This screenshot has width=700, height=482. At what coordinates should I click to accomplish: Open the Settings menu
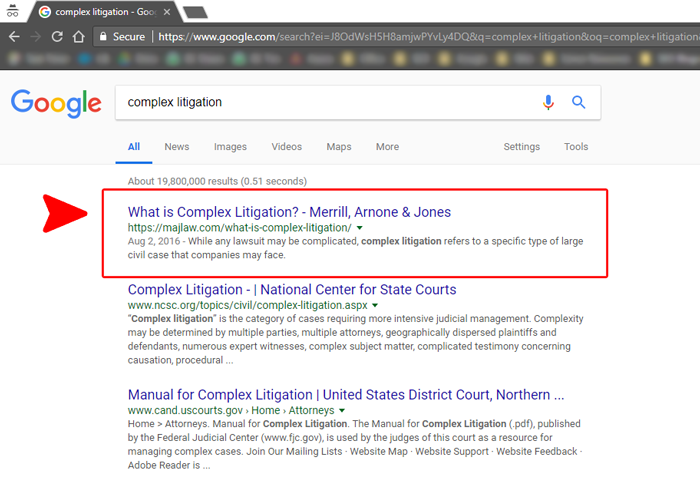click(x=521, y=146)
